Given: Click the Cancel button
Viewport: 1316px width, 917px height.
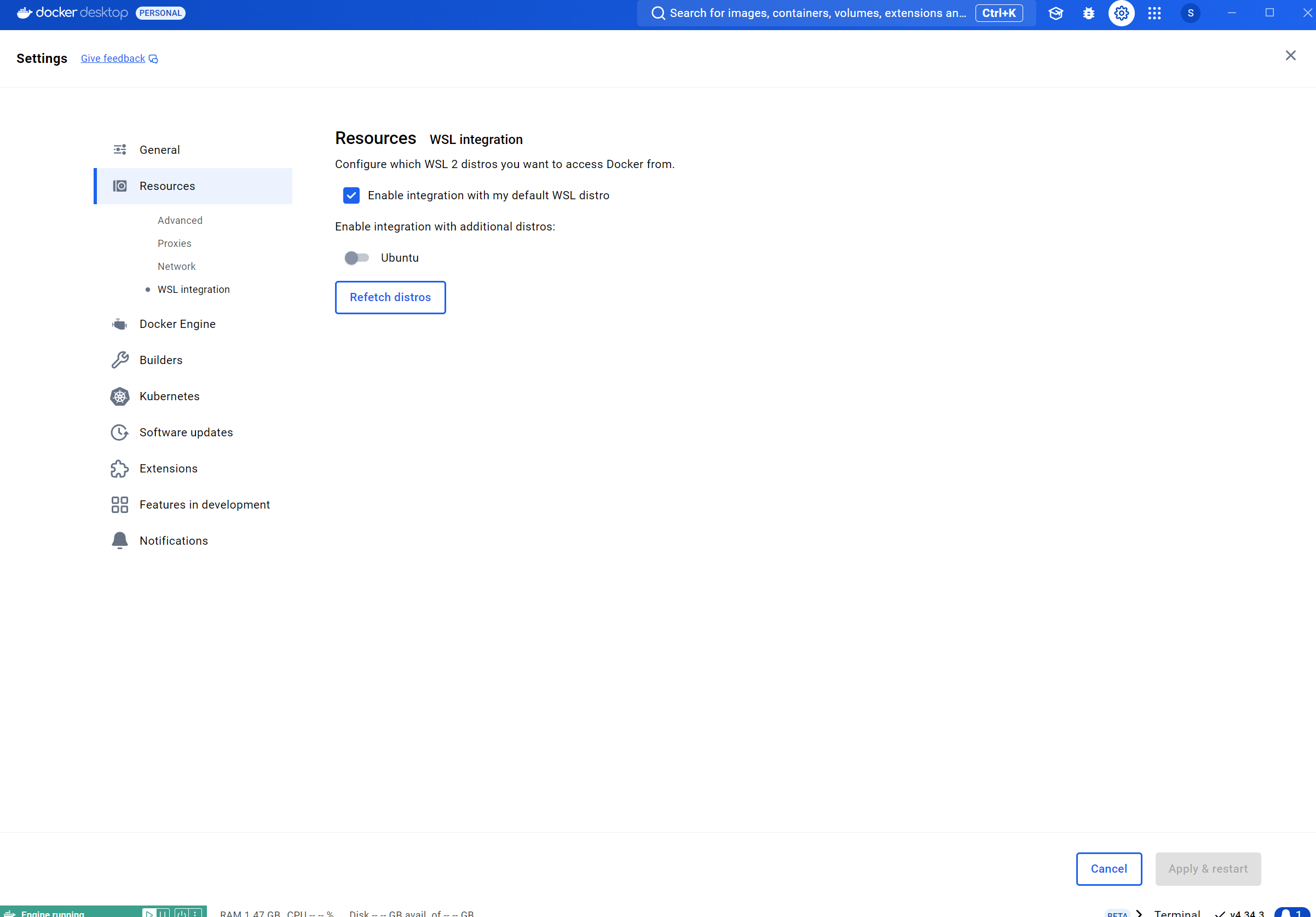Looking at the screenshot, I should (1109, 869).
